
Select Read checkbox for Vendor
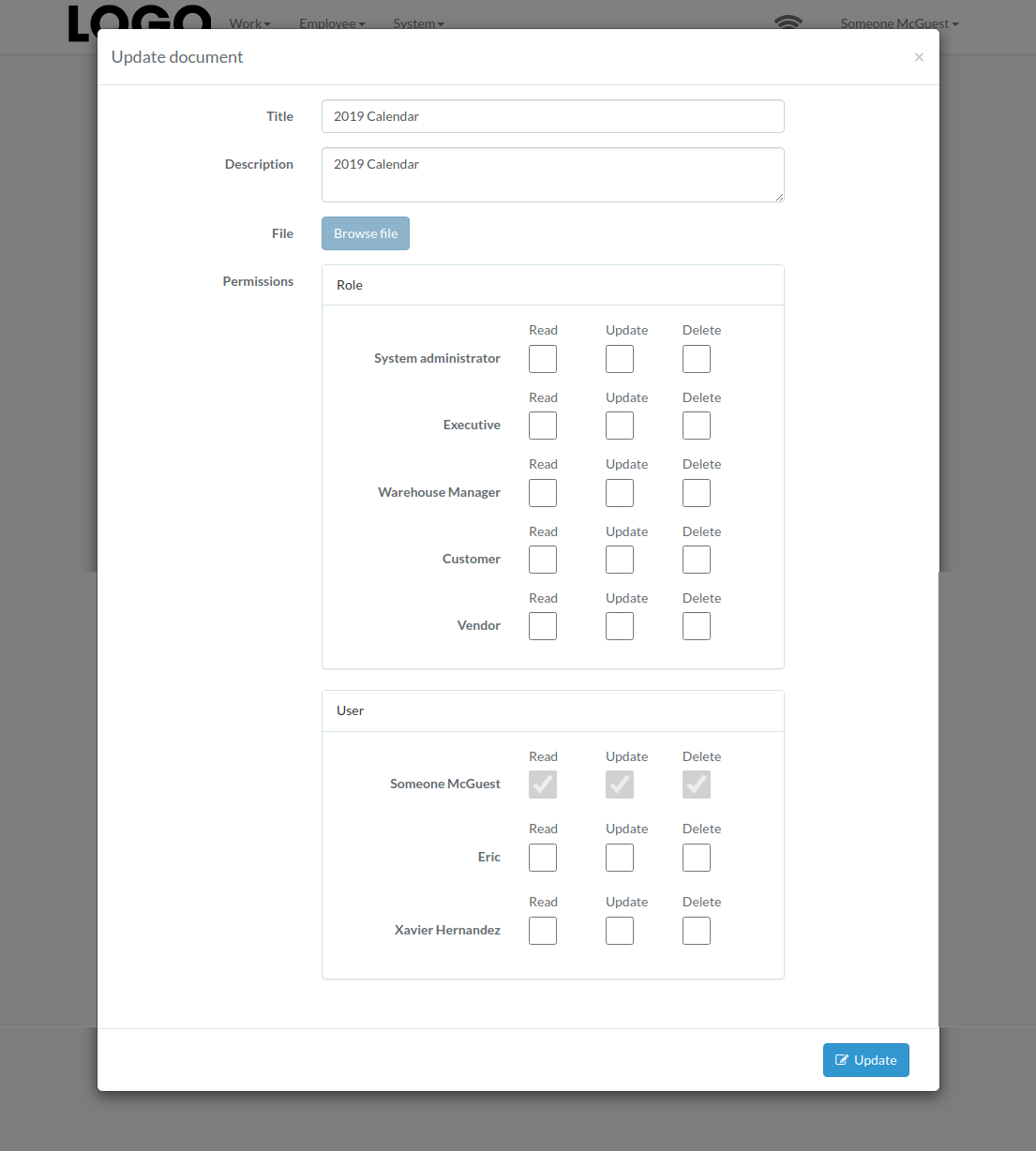[x=543, y=626]
